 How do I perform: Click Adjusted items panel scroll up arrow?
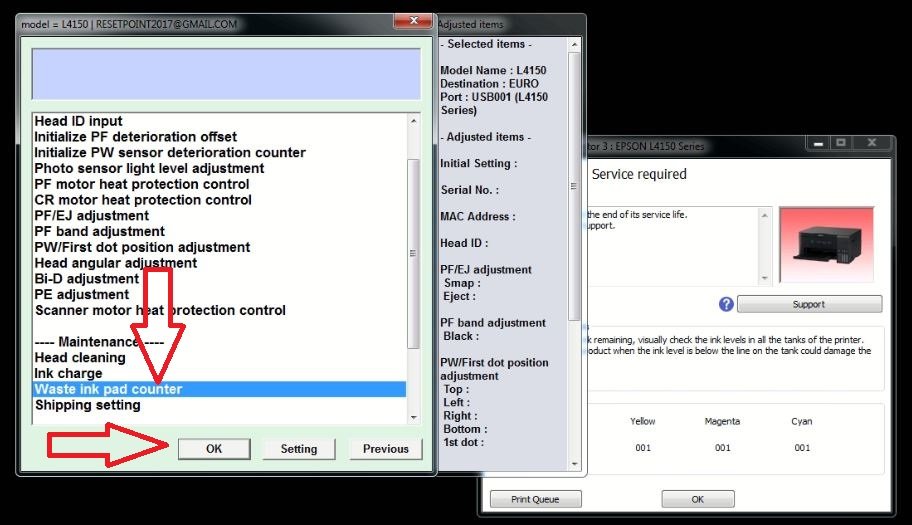pos(575,44)
